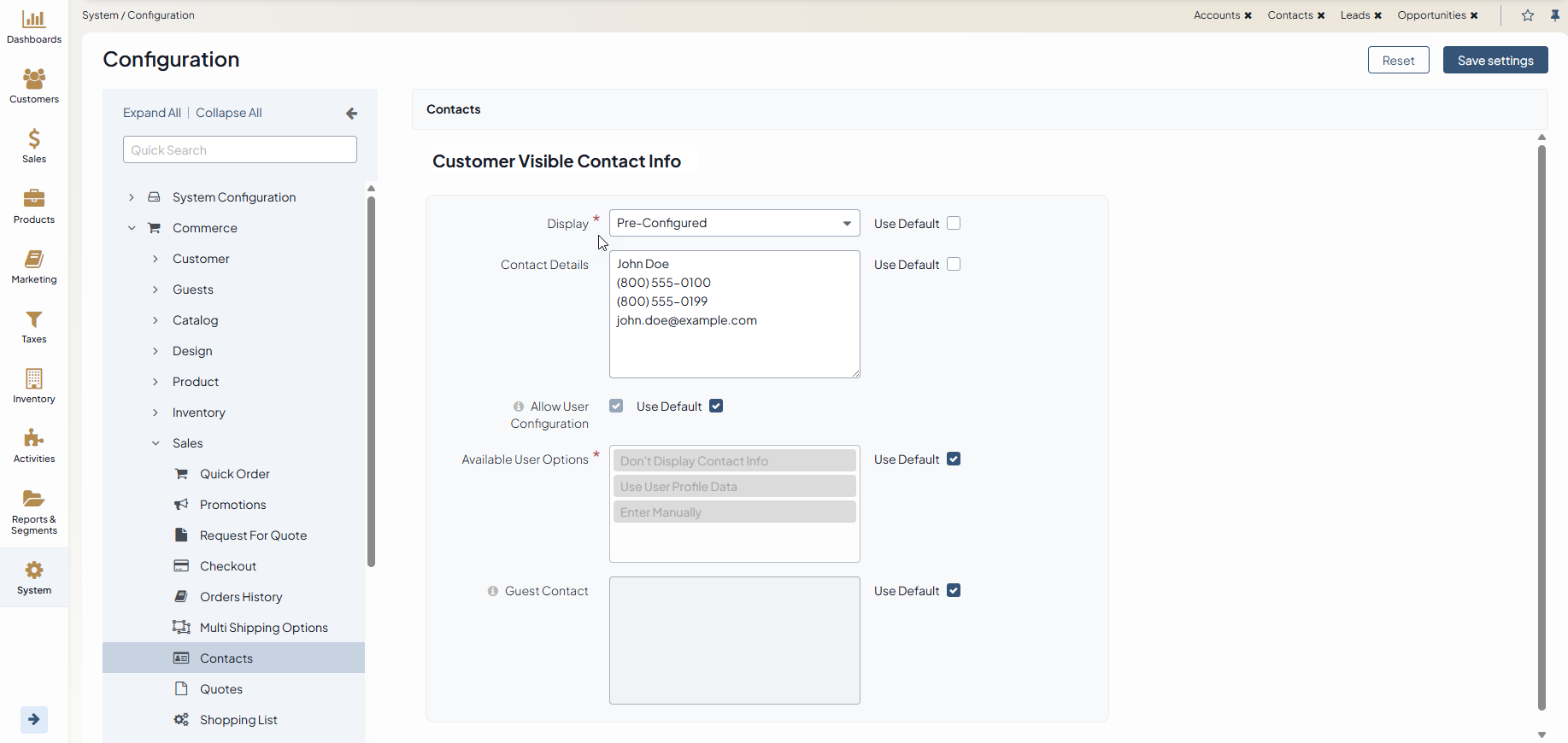The image size is (1568, 743).
Task: Uncheck Use Default for Guest Contact
Action: coord(954,590)
